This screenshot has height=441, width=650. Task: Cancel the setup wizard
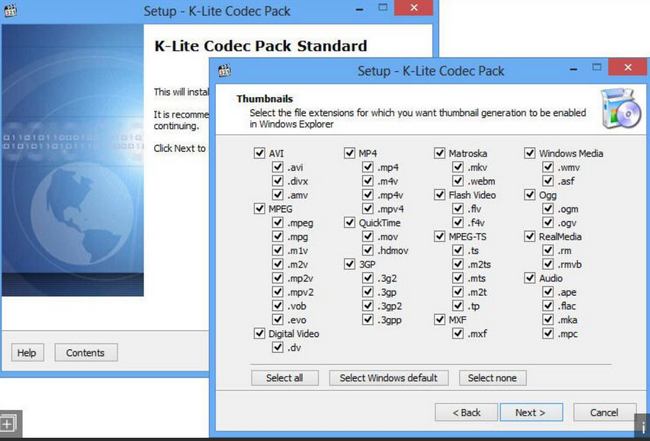pos(604,412)
